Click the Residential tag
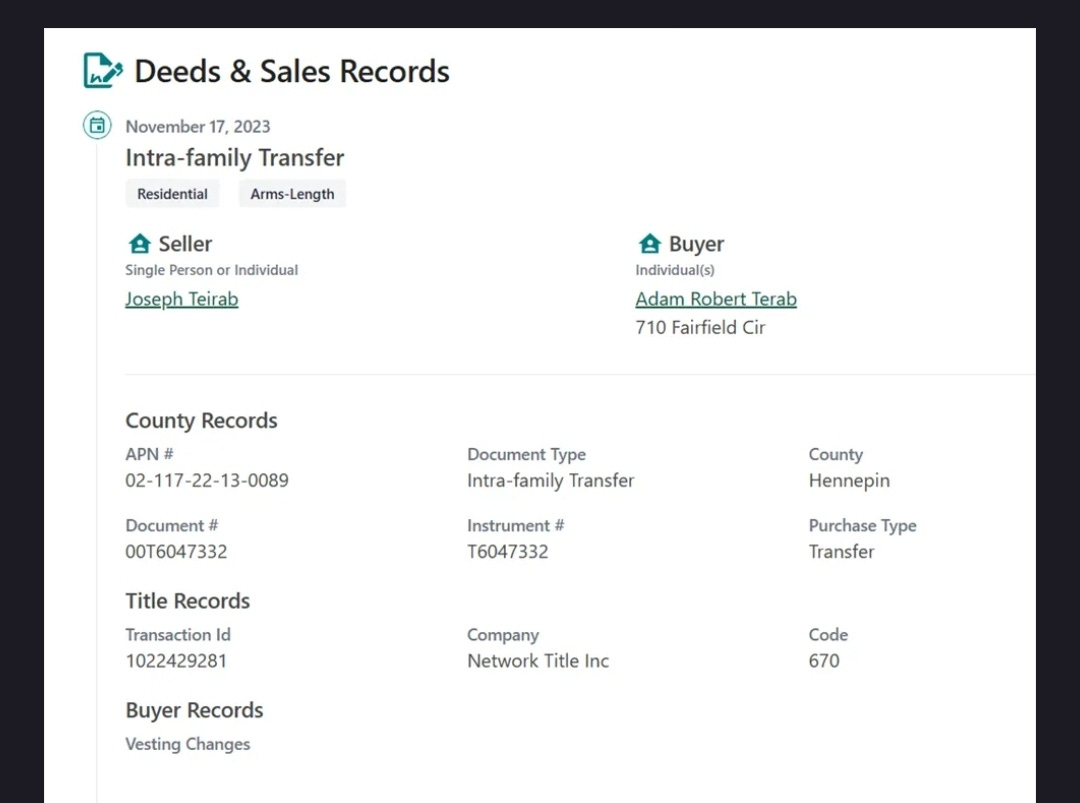 [172, 194]
